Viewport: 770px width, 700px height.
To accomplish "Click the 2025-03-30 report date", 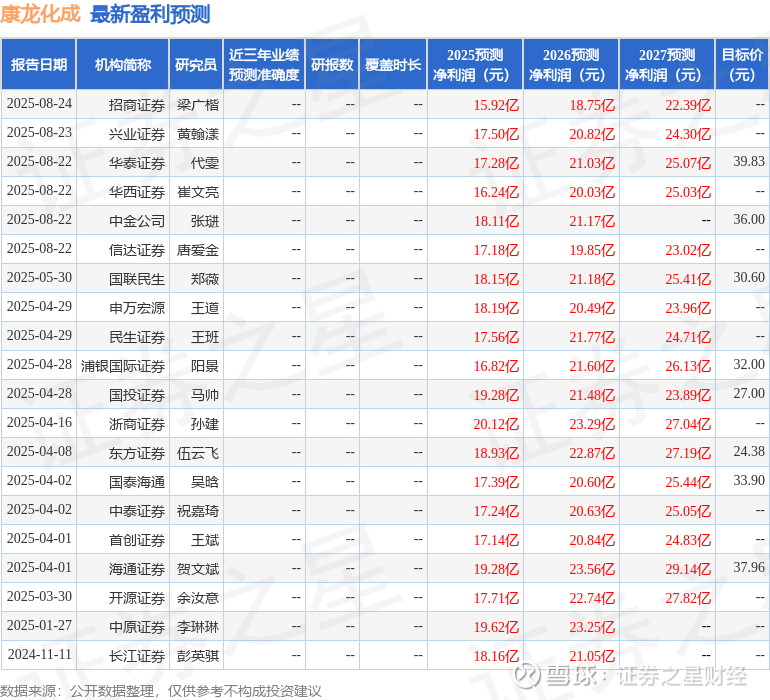I will pyautogui.click(x=39, y=596).
